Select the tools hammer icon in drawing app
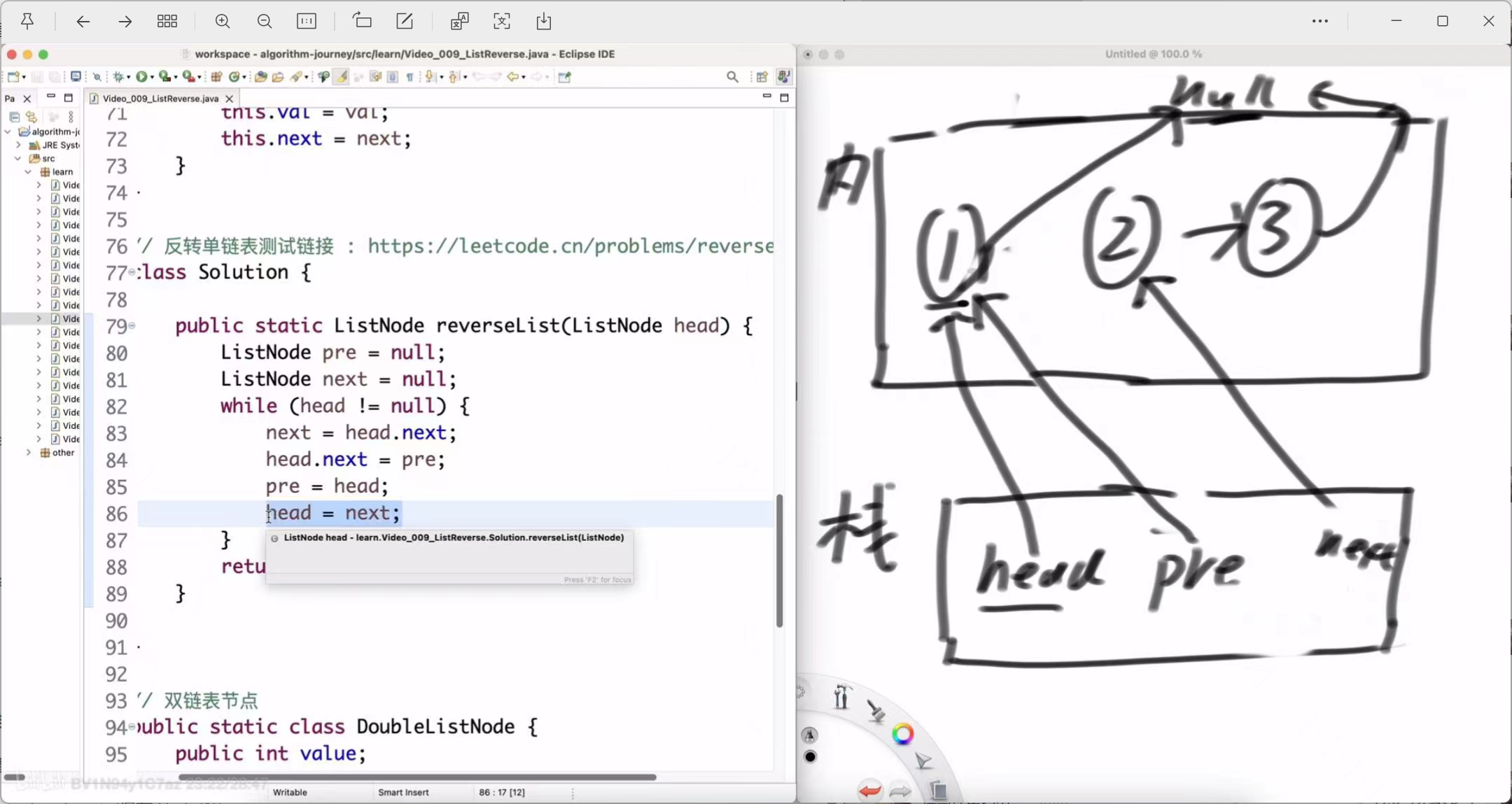Screen dimensions: 1512x804 point(841,697)
